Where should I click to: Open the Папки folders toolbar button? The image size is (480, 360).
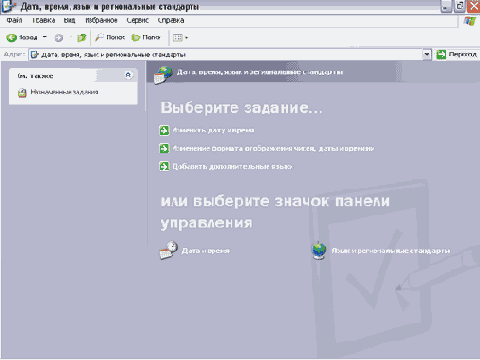coord(146,37)
